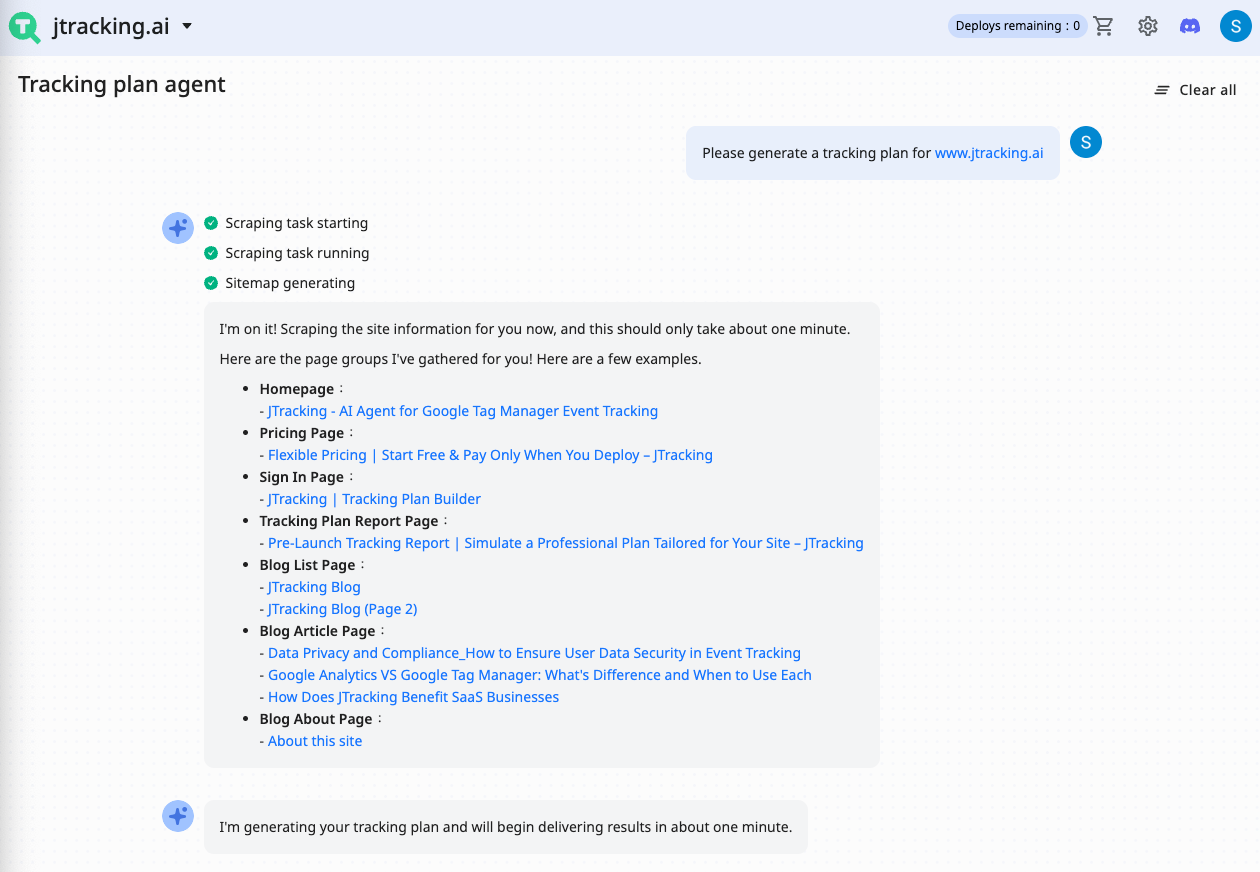The width and height of the screenshot is (1260, 872).
Task: Open the shopping cart icon
Action: pyautogui.click(x=1104, y=26)
